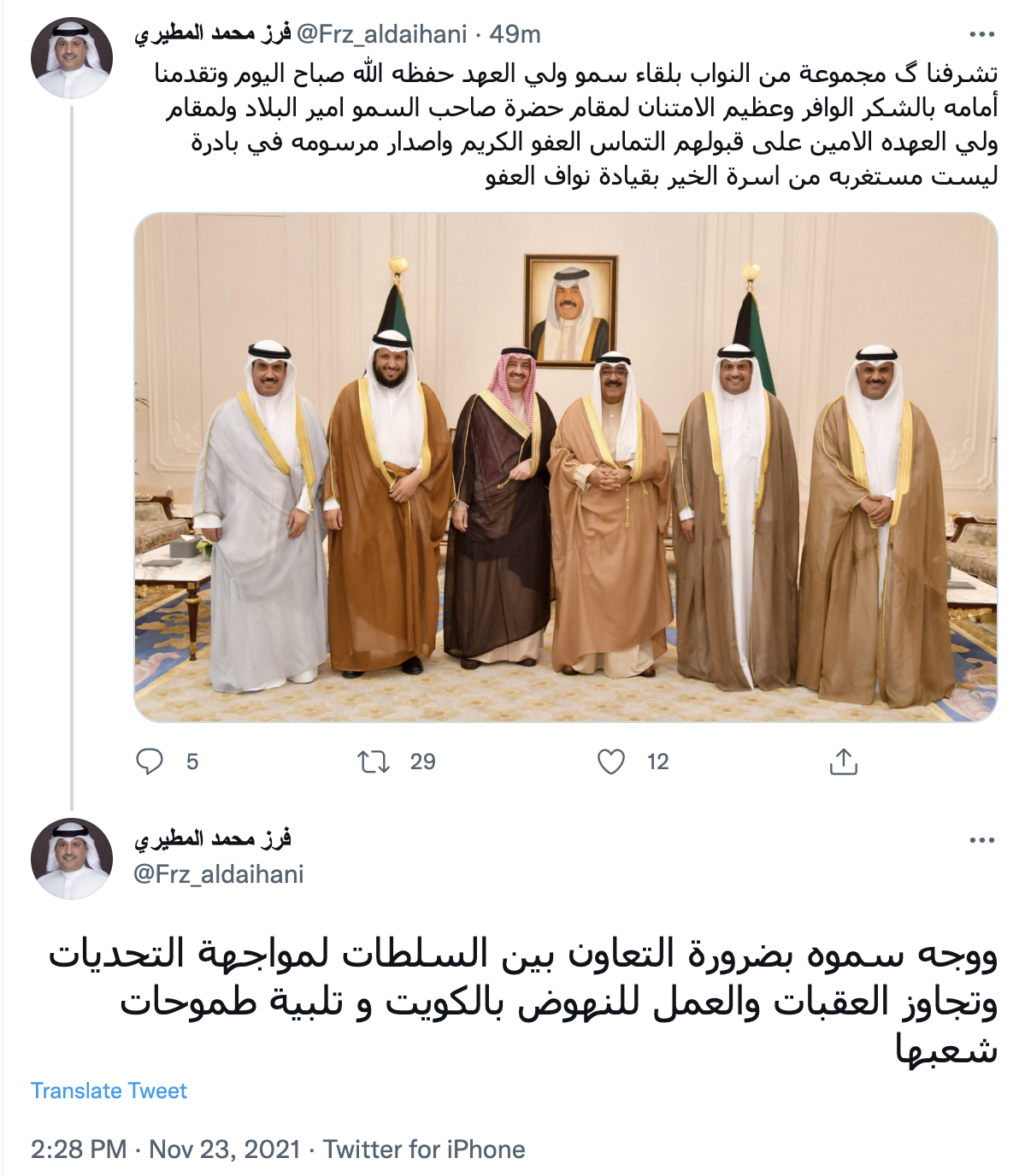Click the like count 12
Viewport: 1019px width, 1176px height.
(657, 761)
